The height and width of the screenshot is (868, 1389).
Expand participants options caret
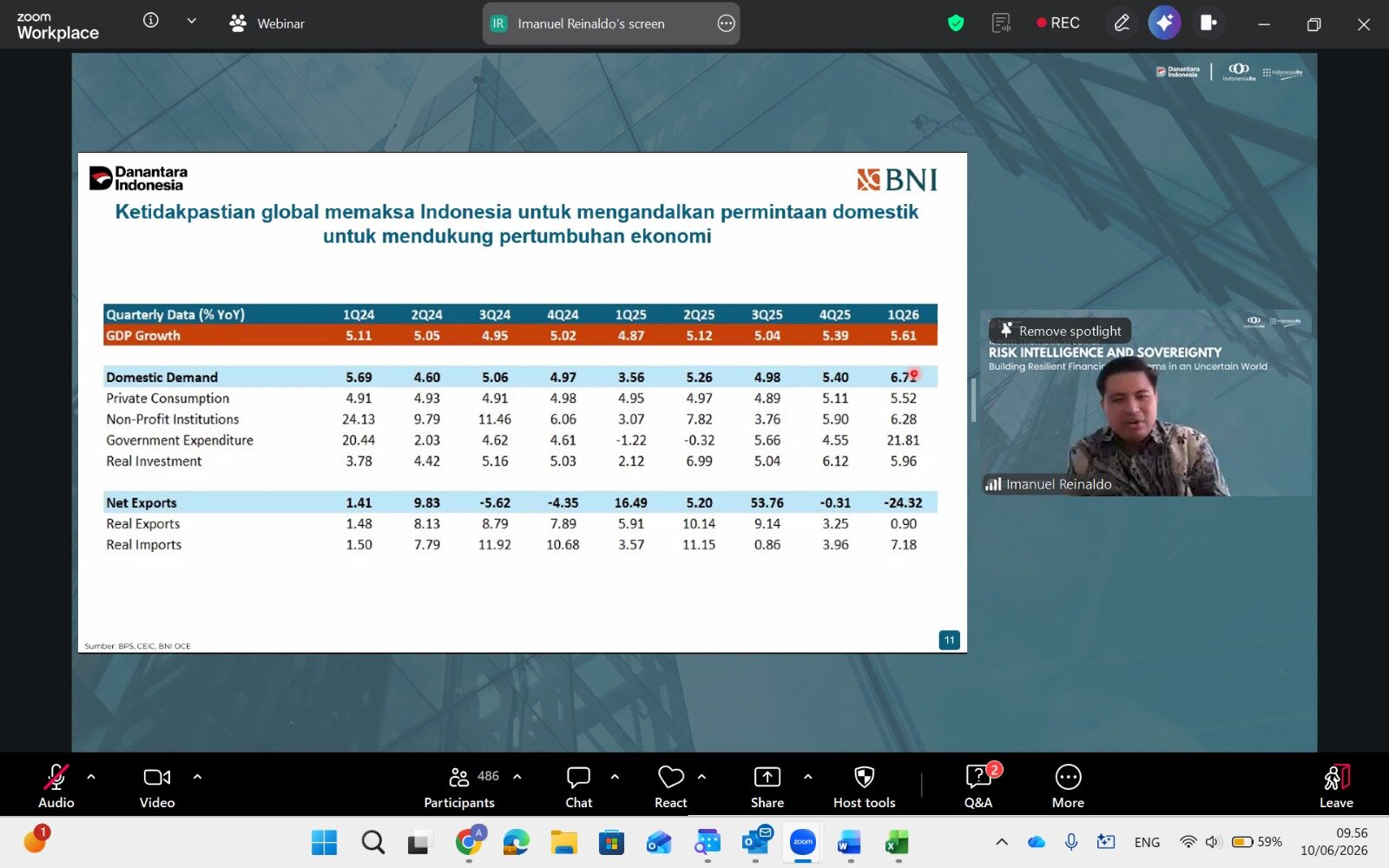click(517, 777)
